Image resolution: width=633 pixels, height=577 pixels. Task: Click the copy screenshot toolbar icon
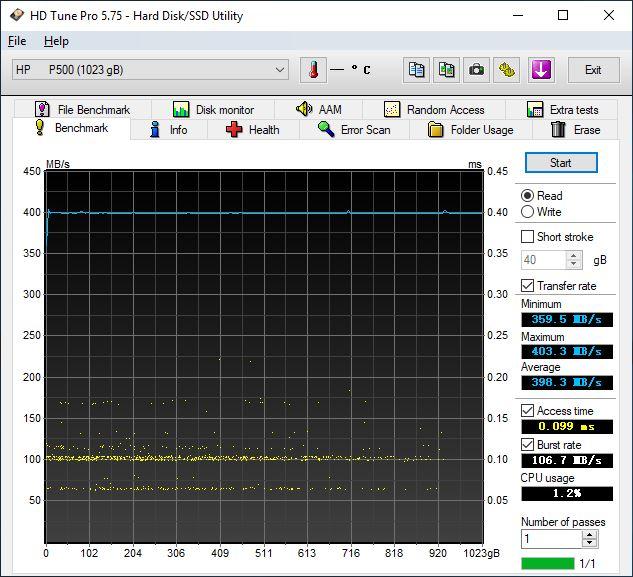(446, 70)
